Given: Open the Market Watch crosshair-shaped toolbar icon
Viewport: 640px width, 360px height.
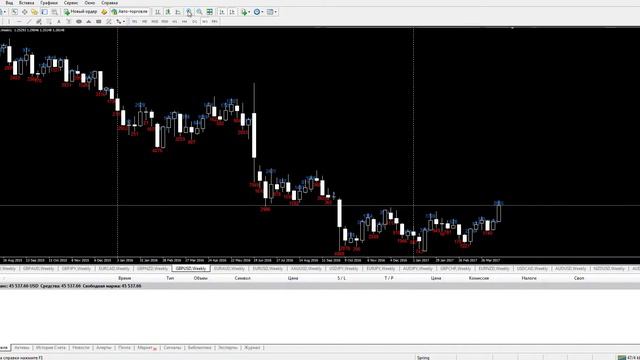Looking at the screenshot, I should pyautogui.click(x=24, y=12).
